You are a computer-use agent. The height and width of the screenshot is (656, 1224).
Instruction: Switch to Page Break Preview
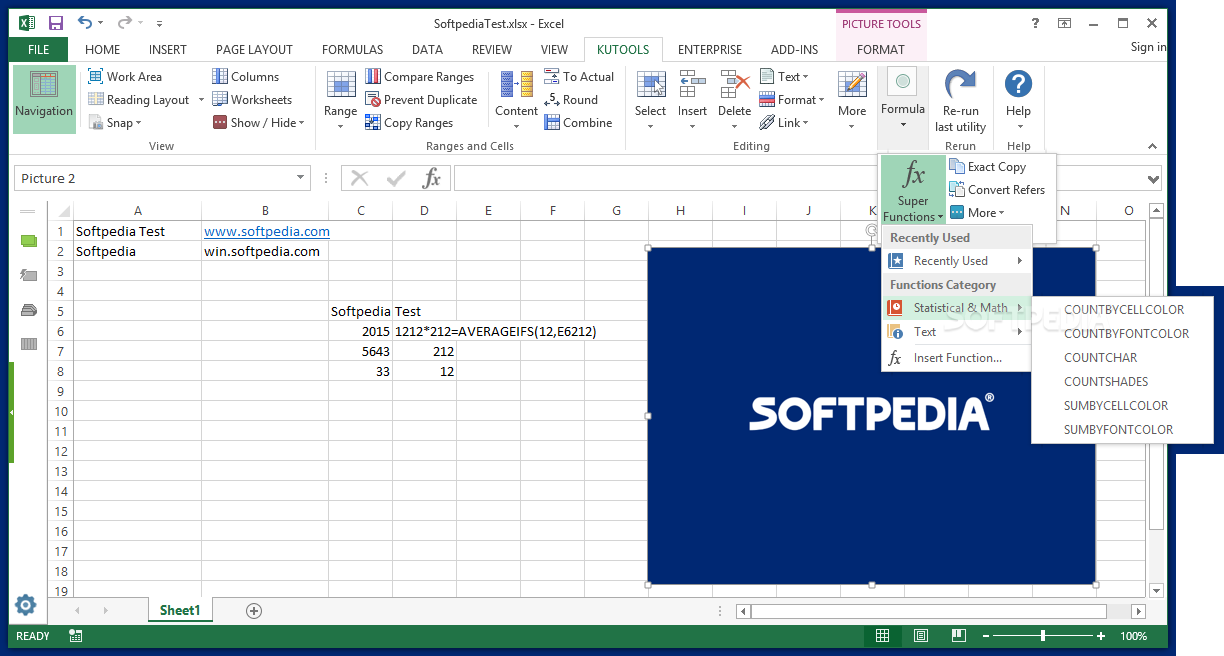(x=958, y=636)
